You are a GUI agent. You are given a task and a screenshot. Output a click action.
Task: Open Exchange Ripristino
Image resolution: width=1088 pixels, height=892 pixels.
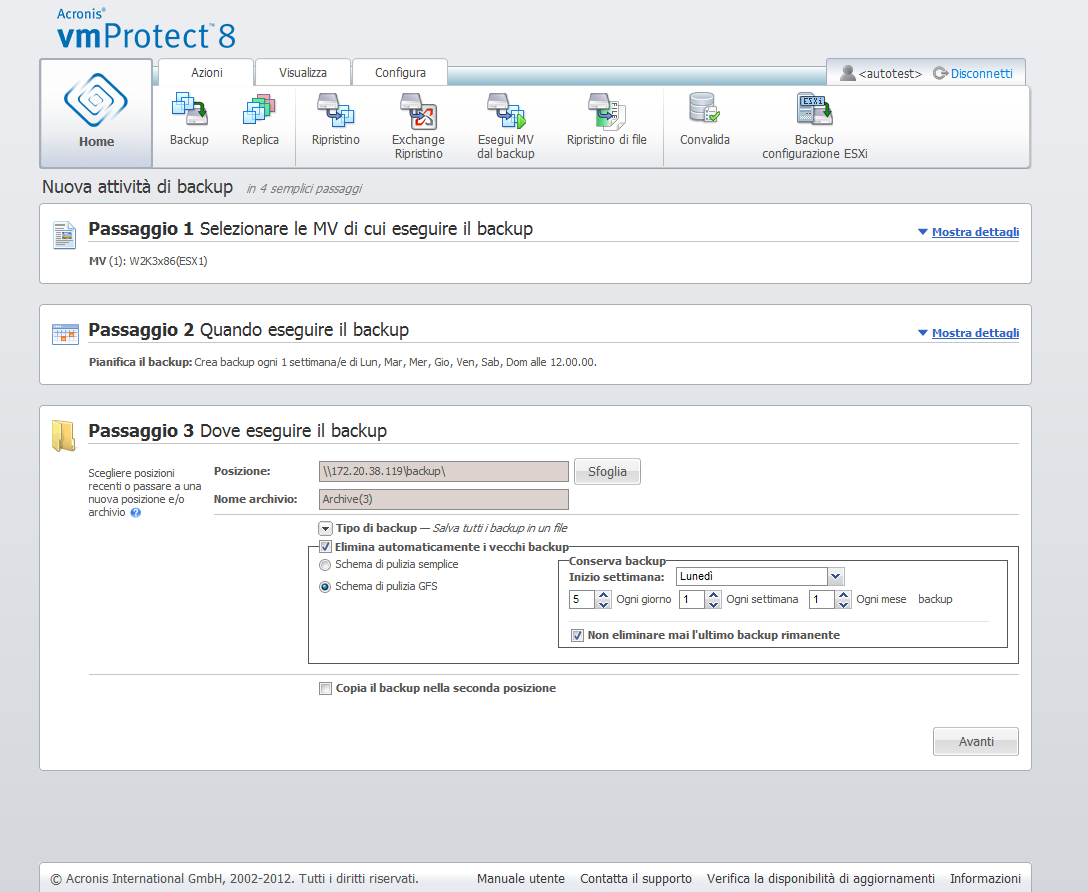click(418, 111)
